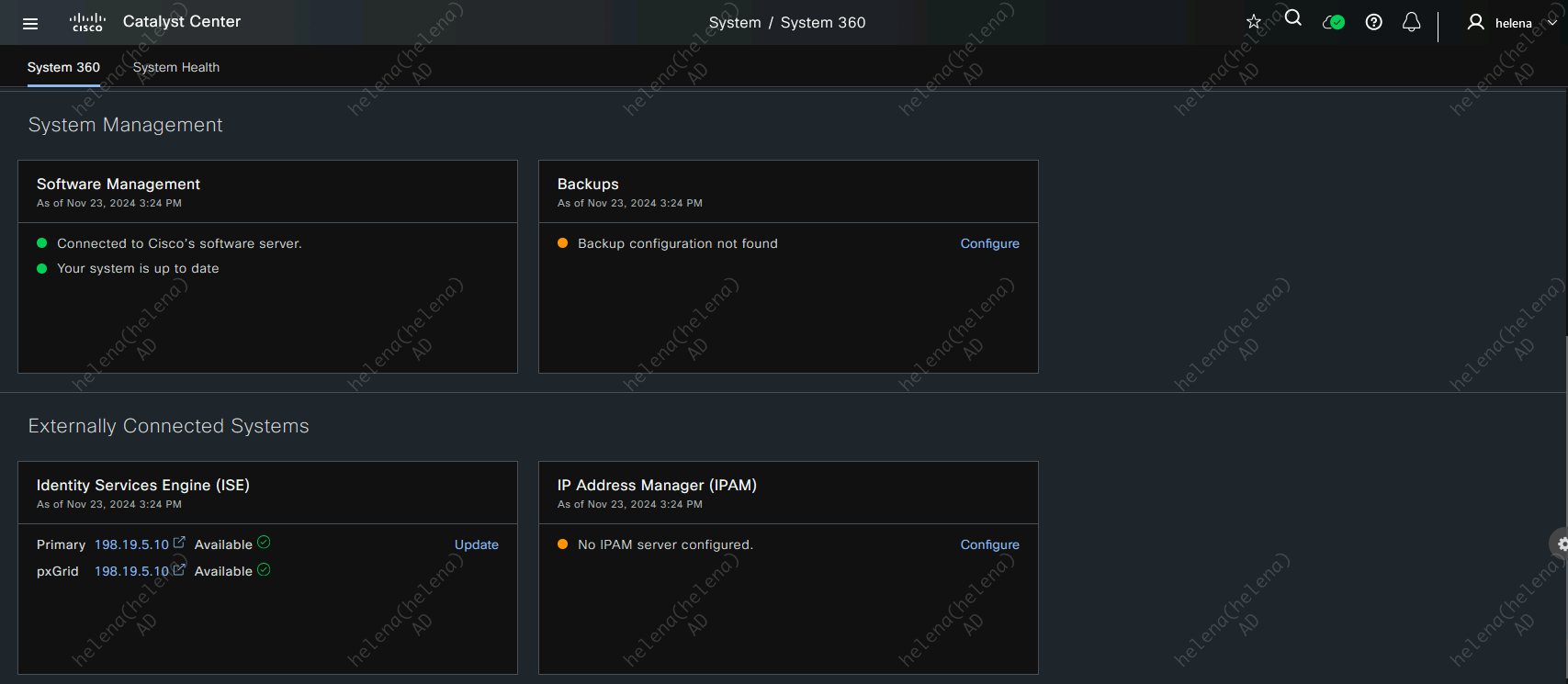
Task: Open the pxGrid IP address link
Action: [131, 571]
